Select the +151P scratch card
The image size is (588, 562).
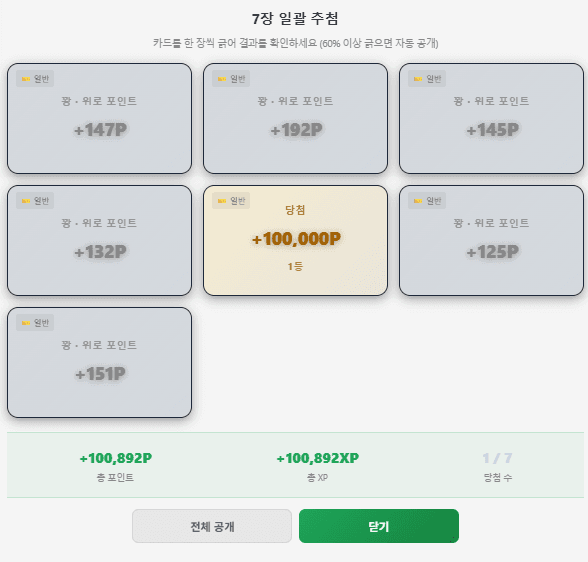pos(99,363)
